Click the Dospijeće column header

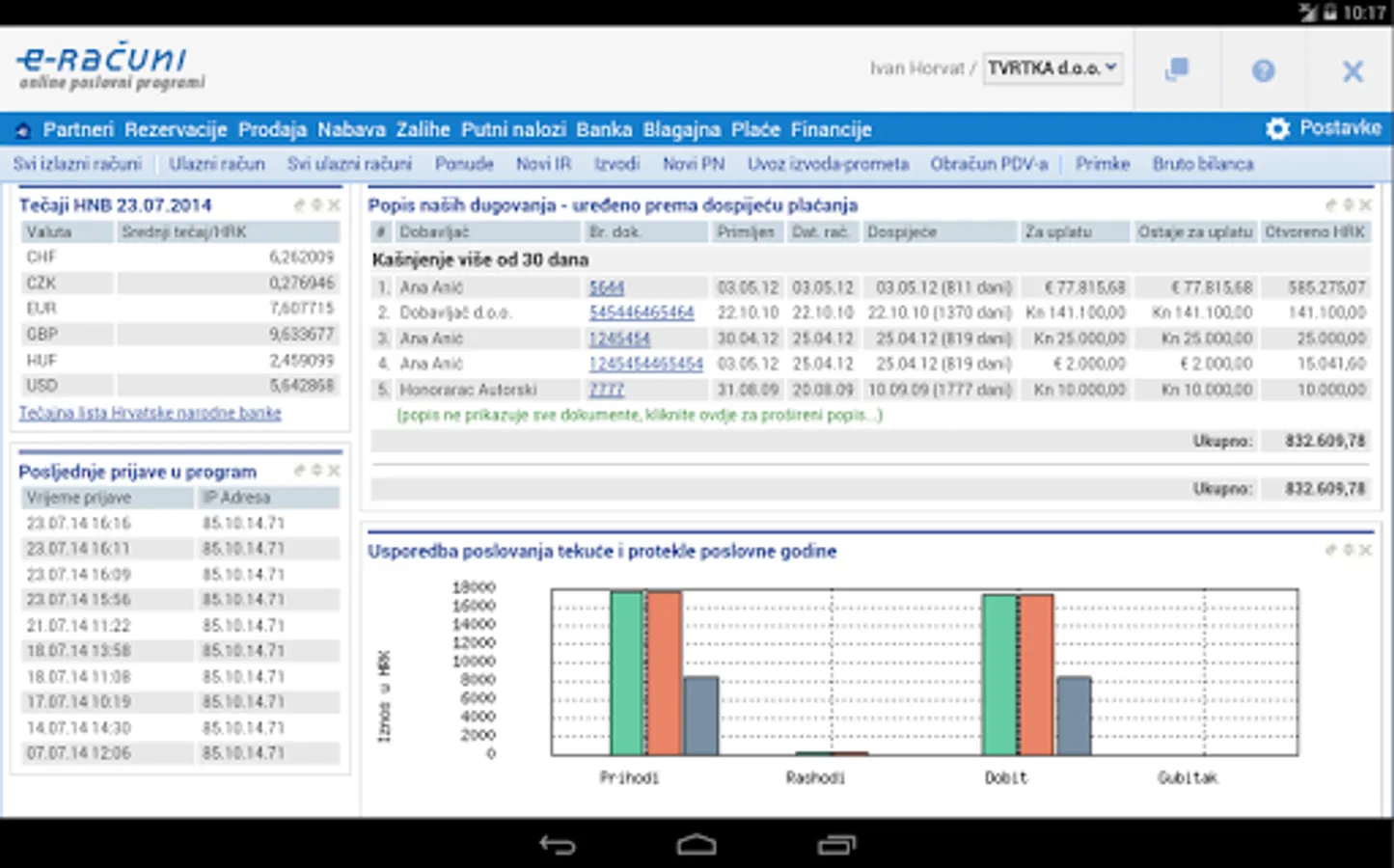[x=940, y=231]
